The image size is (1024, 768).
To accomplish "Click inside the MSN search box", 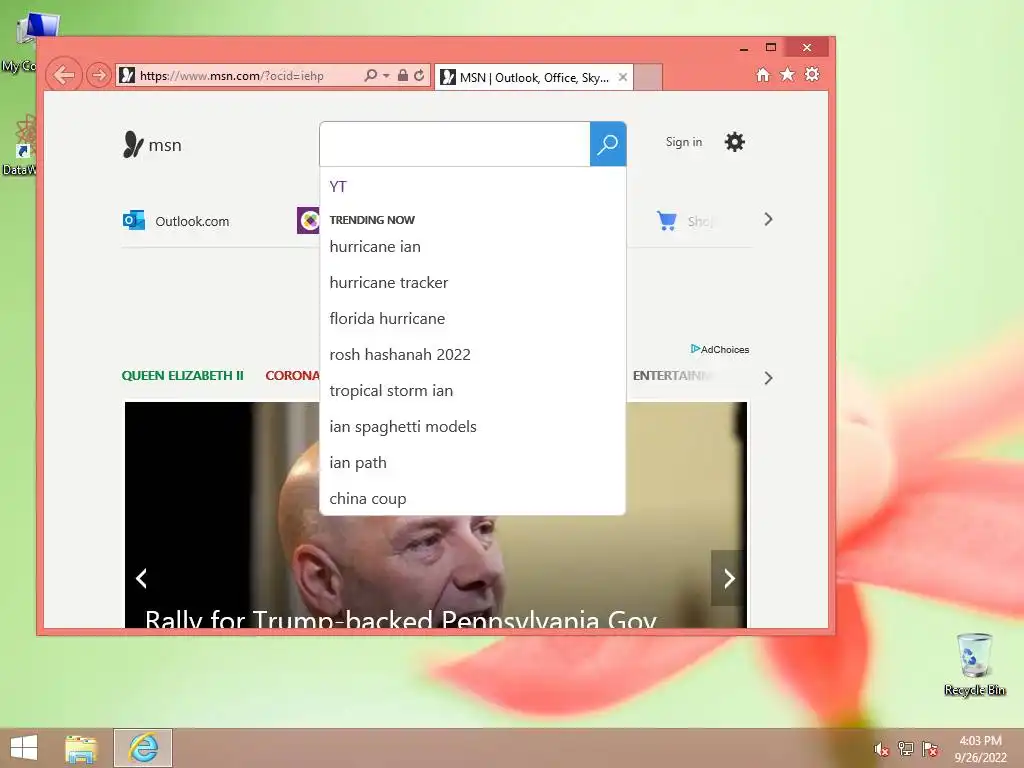I will pyautogui.click(x=455, y=144).
